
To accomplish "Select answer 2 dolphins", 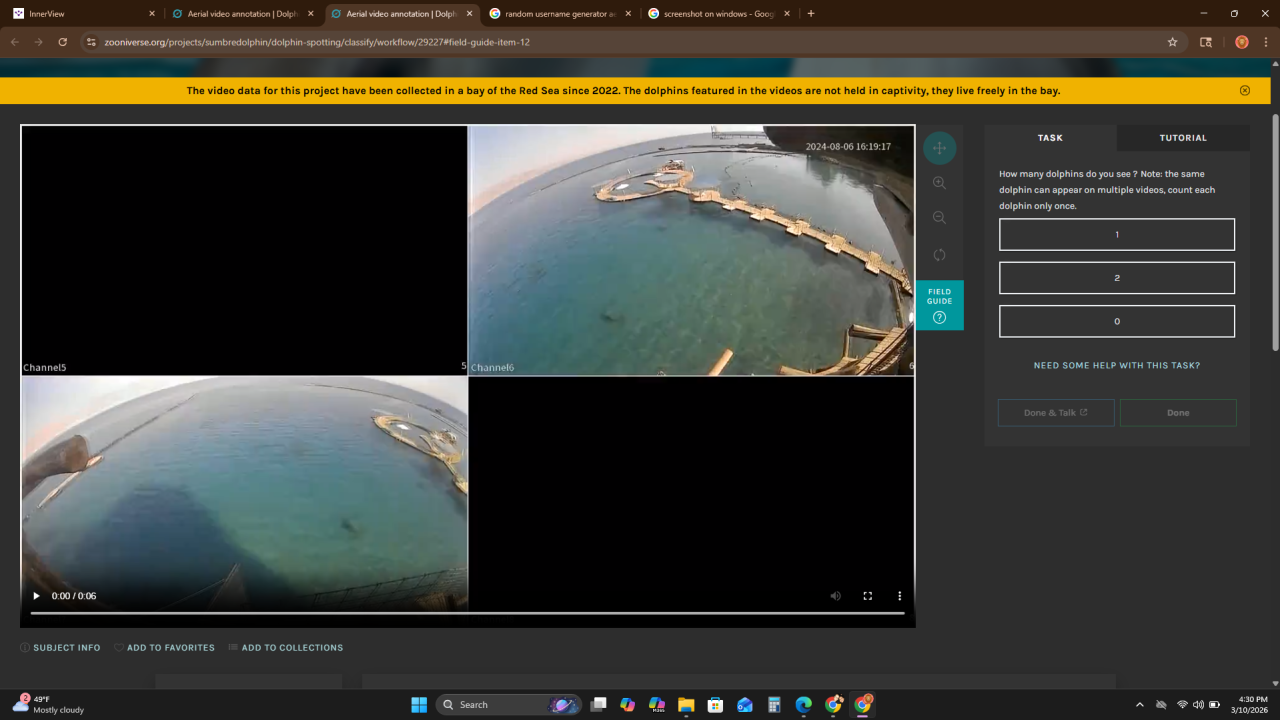I will tap(1116, 278).
